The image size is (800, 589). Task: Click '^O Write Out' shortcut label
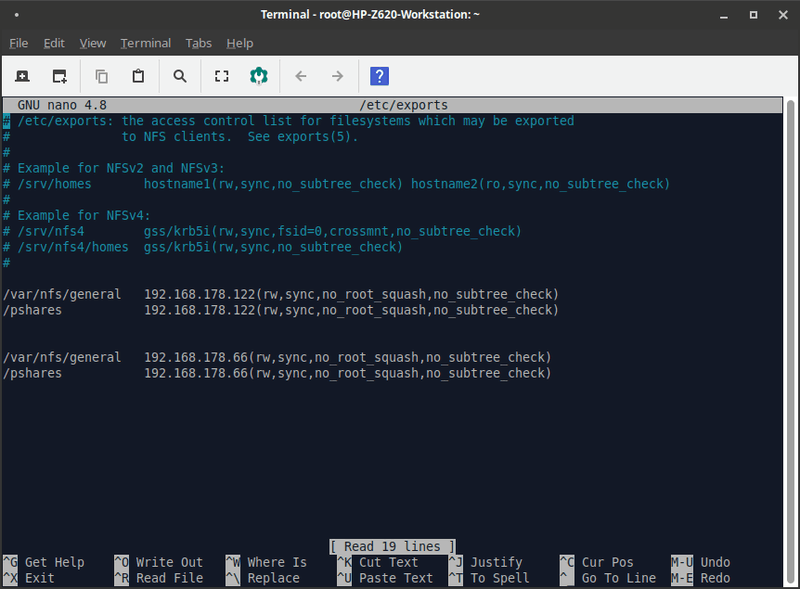[159, 562]
